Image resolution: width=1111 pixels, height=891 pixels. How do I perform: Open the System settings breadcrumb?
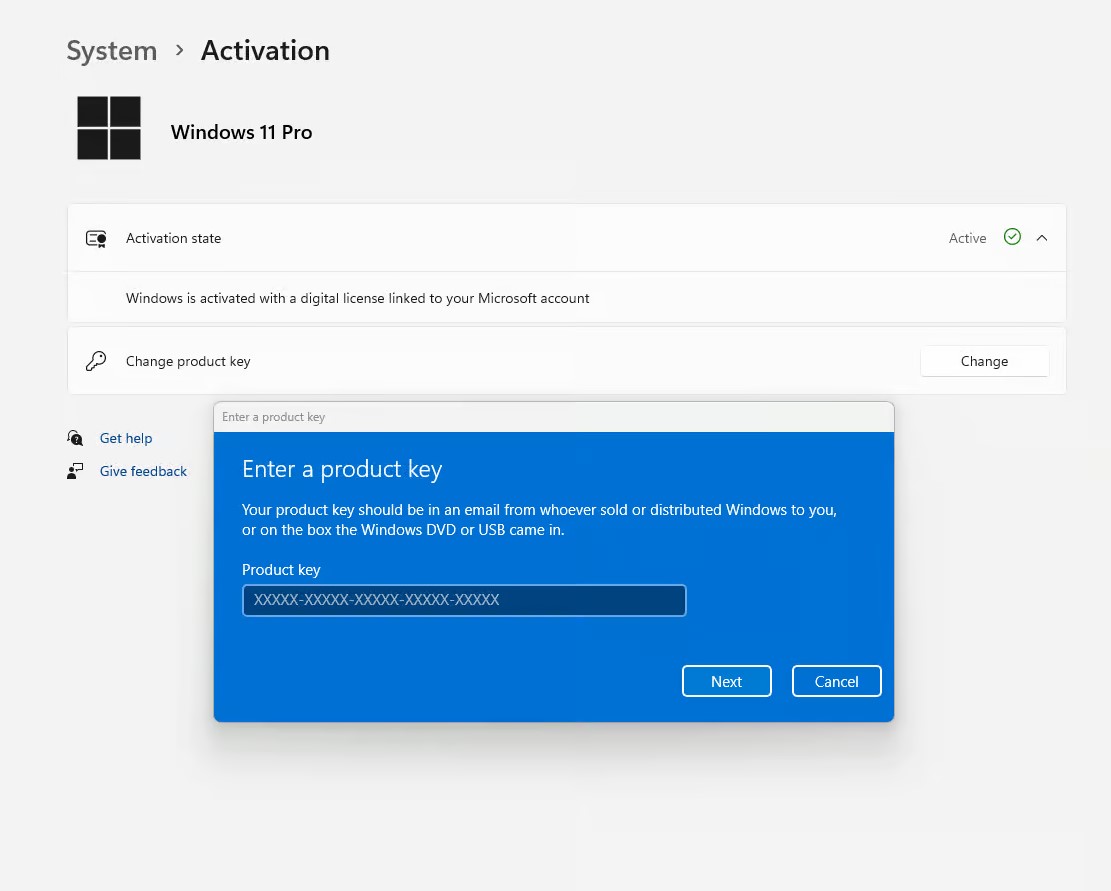pos(111,50)
